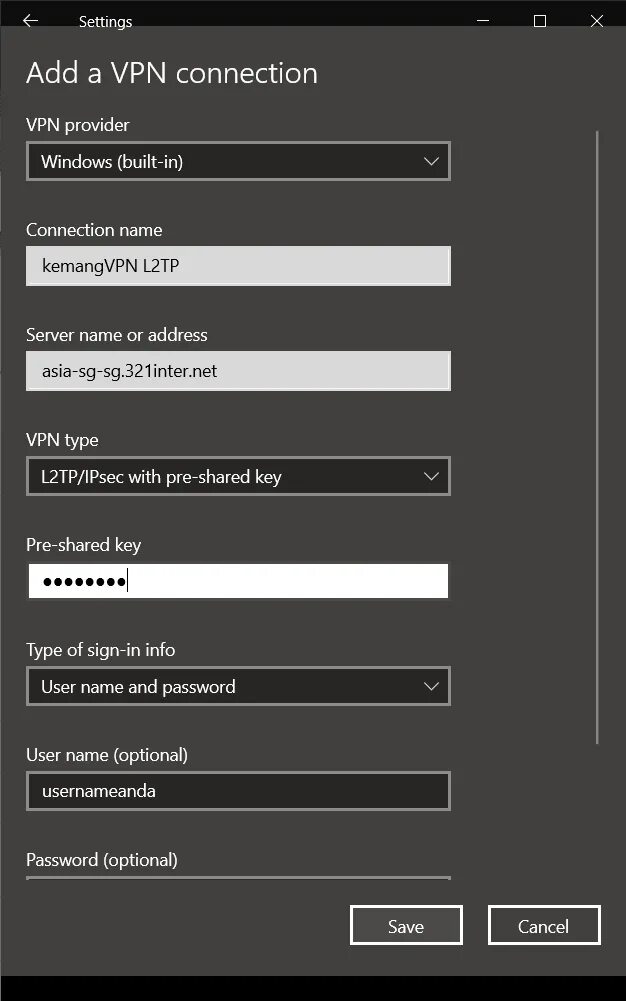Screen dimensions: 626x1001
Task: Click inside the Pre-shared key field
Action: click(x=238, y=581)
